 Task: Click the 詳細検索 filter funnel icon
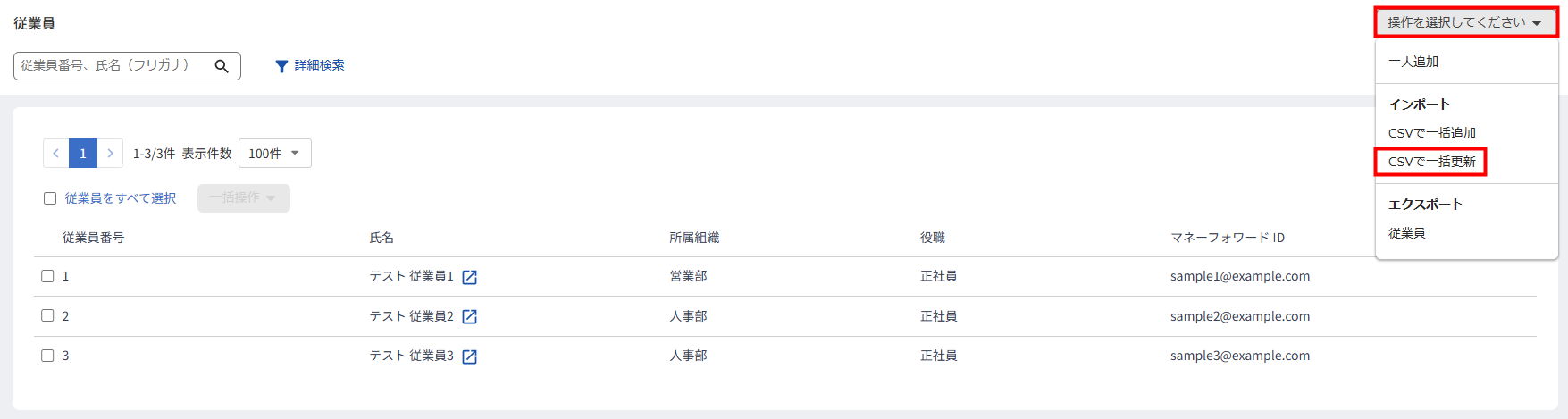[x=281, y=66]
